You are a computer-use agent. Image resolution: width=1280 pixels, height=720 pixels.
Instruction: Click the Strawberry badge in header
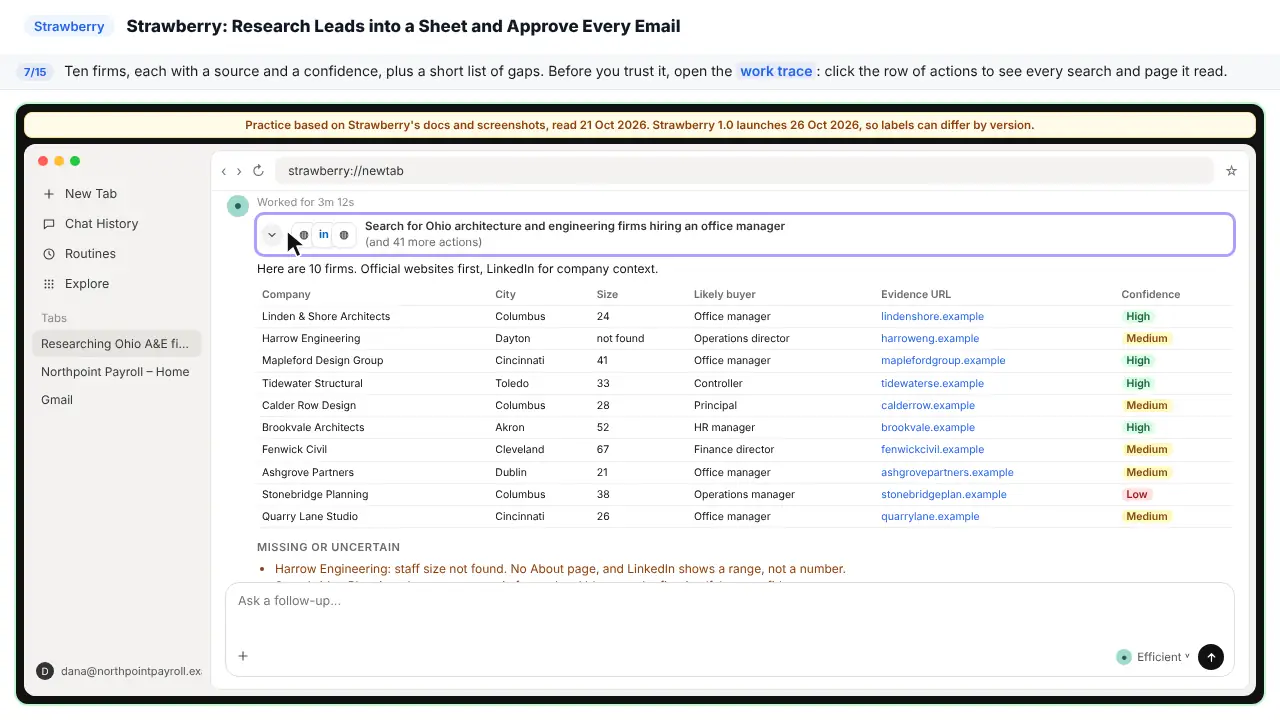tap(69, 27)
